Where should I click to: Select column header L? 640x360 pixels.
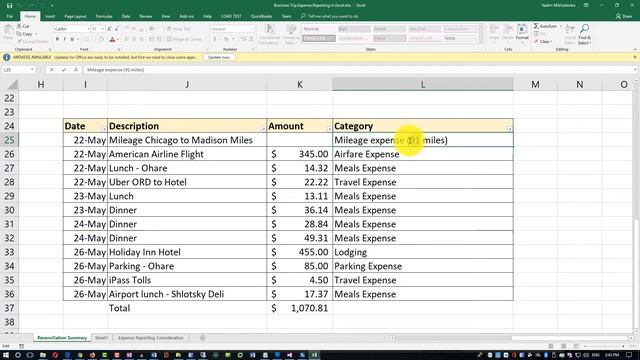pos(423,84)
